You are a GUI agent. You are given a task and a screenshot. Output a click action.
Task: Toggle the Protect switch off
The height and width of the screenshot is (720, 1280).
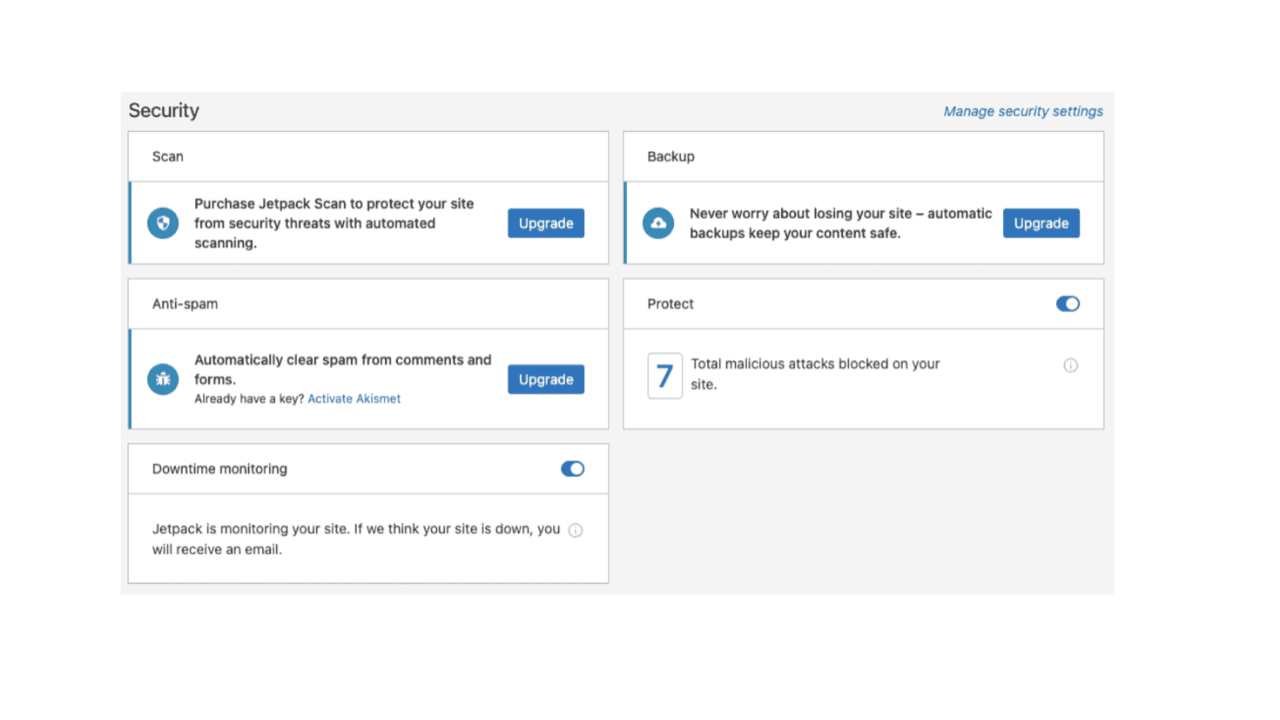1068,304
